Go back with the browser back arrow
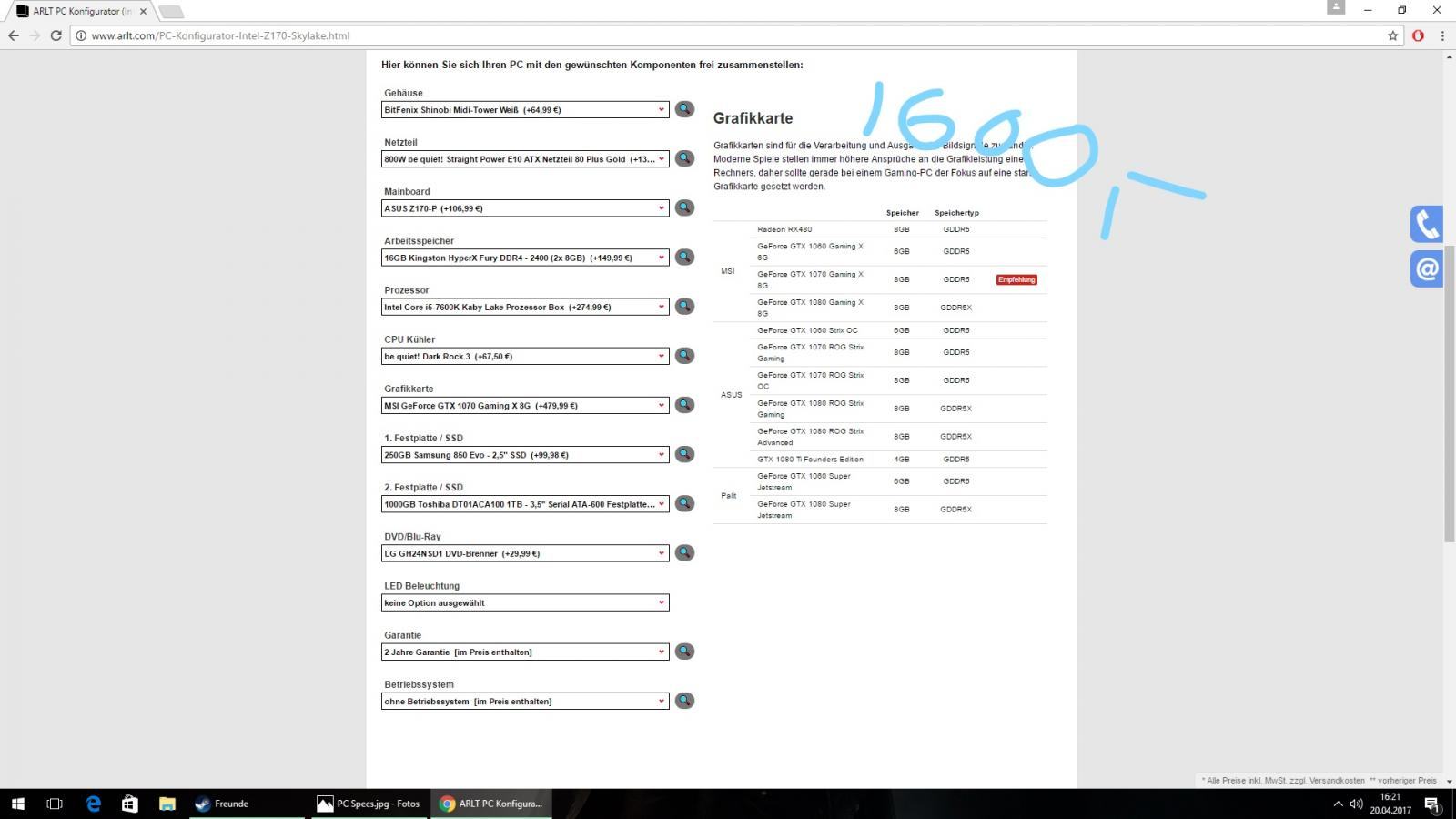The height and width of the screenshot is (819, 1456). pos(14,35)
